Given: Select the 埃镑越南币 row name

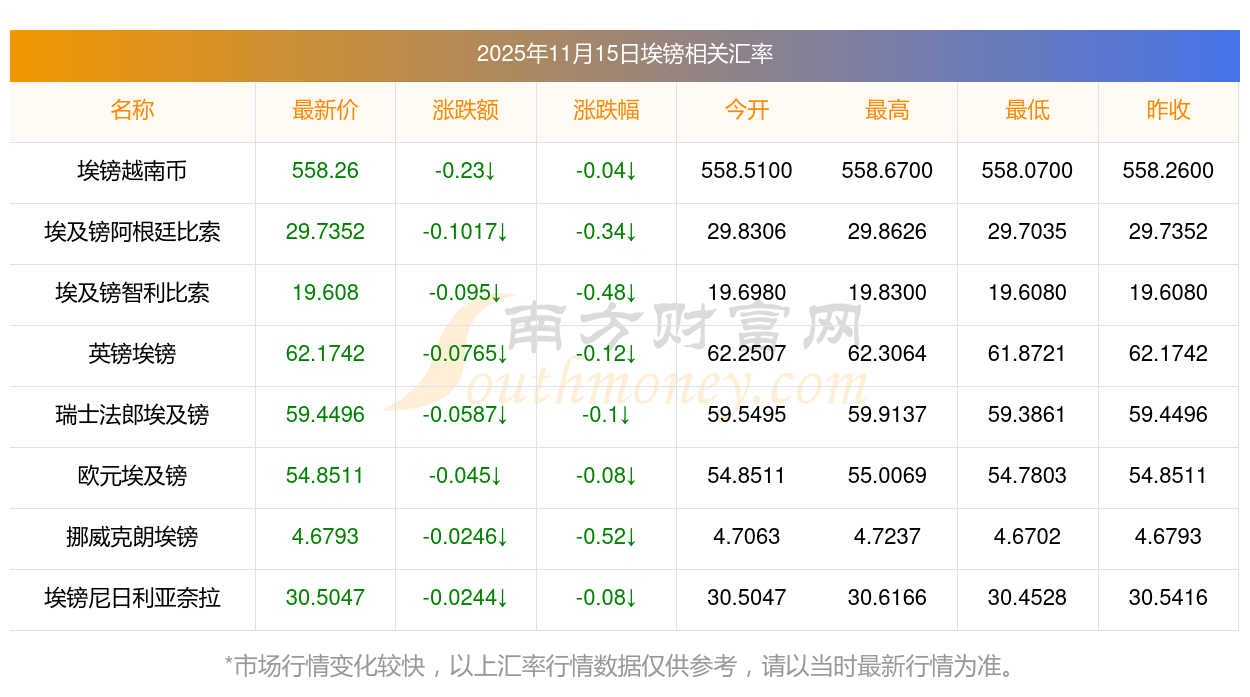Looking at the screenshot, I should coord(133,171).
